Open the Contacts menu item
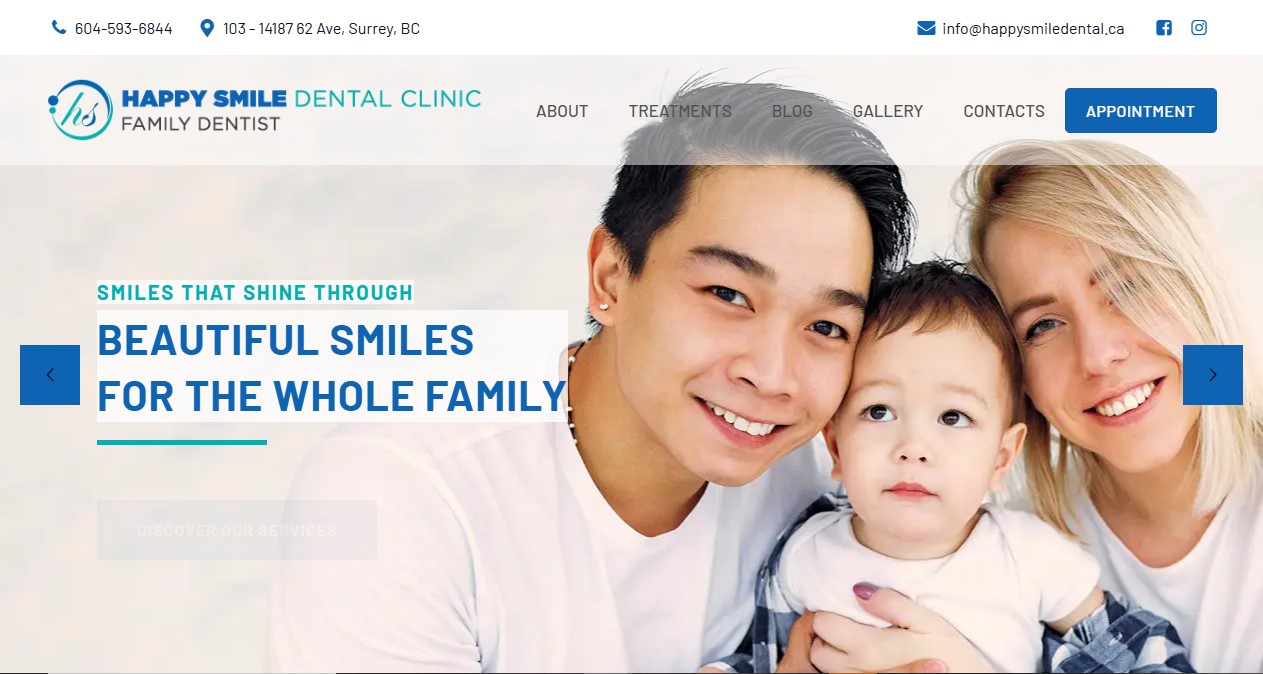 tap(1004, 111)
